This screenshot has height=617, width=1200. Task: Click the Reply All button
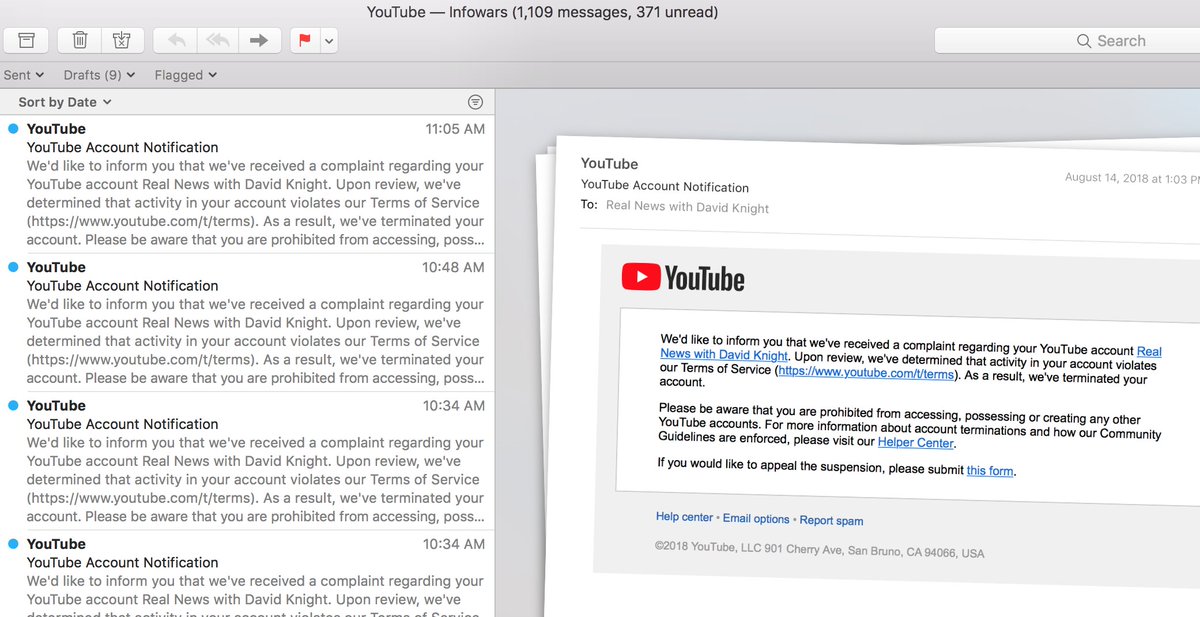(x=218, y=40)
